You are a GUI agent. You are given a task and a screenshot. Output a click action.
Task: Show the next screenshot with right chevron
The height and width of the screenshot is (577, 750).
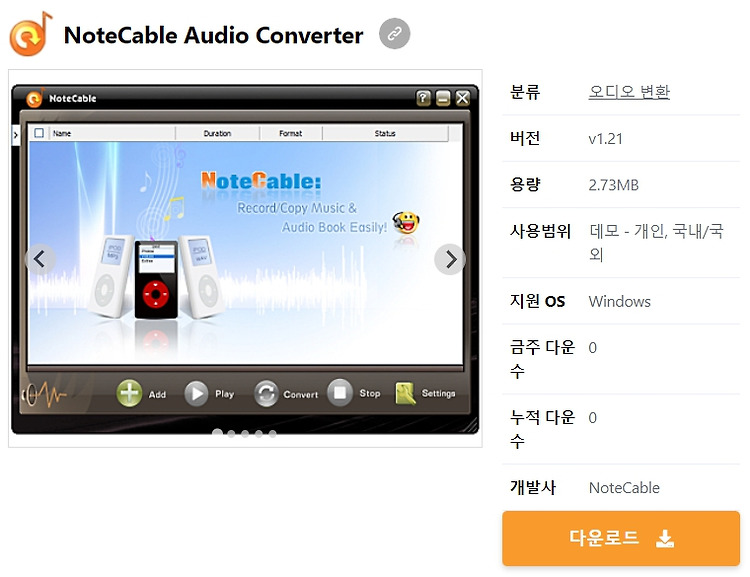tap(450, 259)
